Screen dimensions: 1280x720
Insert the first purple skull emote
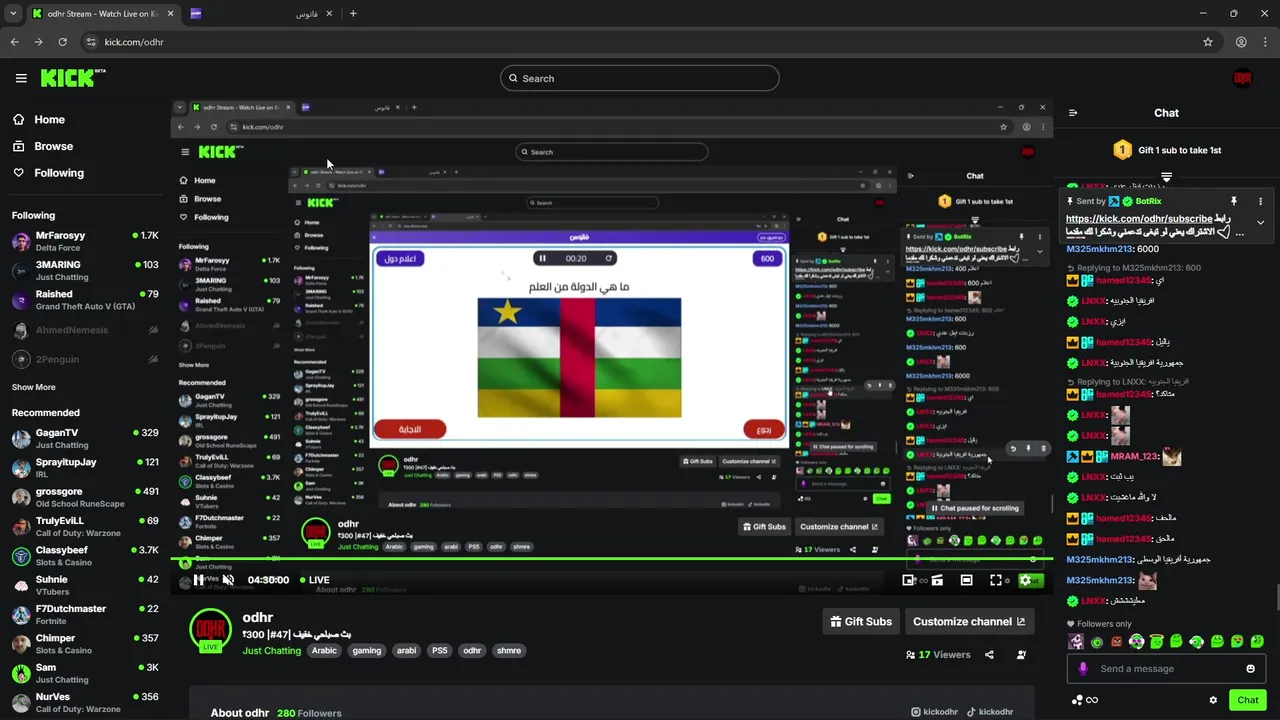click(1076, 642)
